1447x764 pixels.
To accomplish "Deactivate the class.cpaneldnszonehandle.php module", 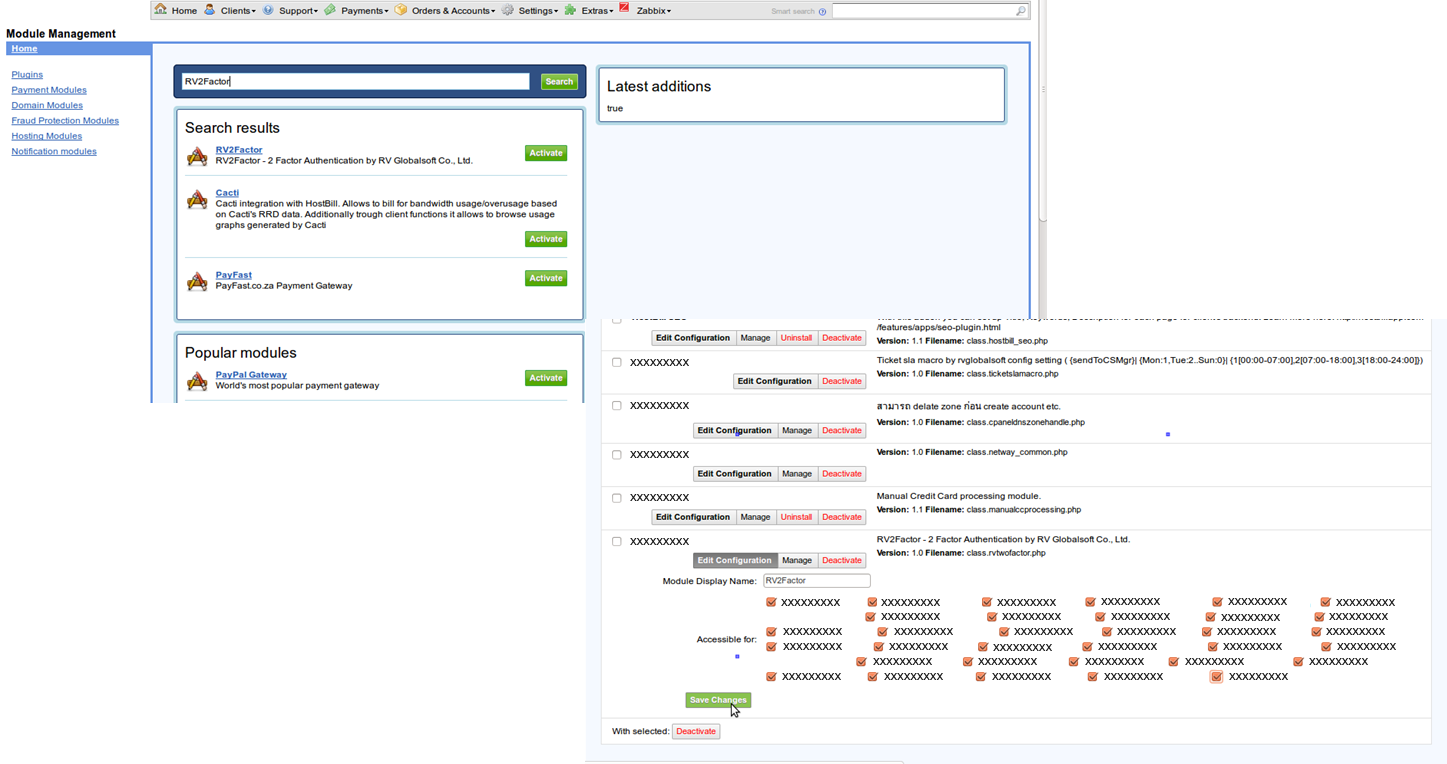I will click(842, 431).
